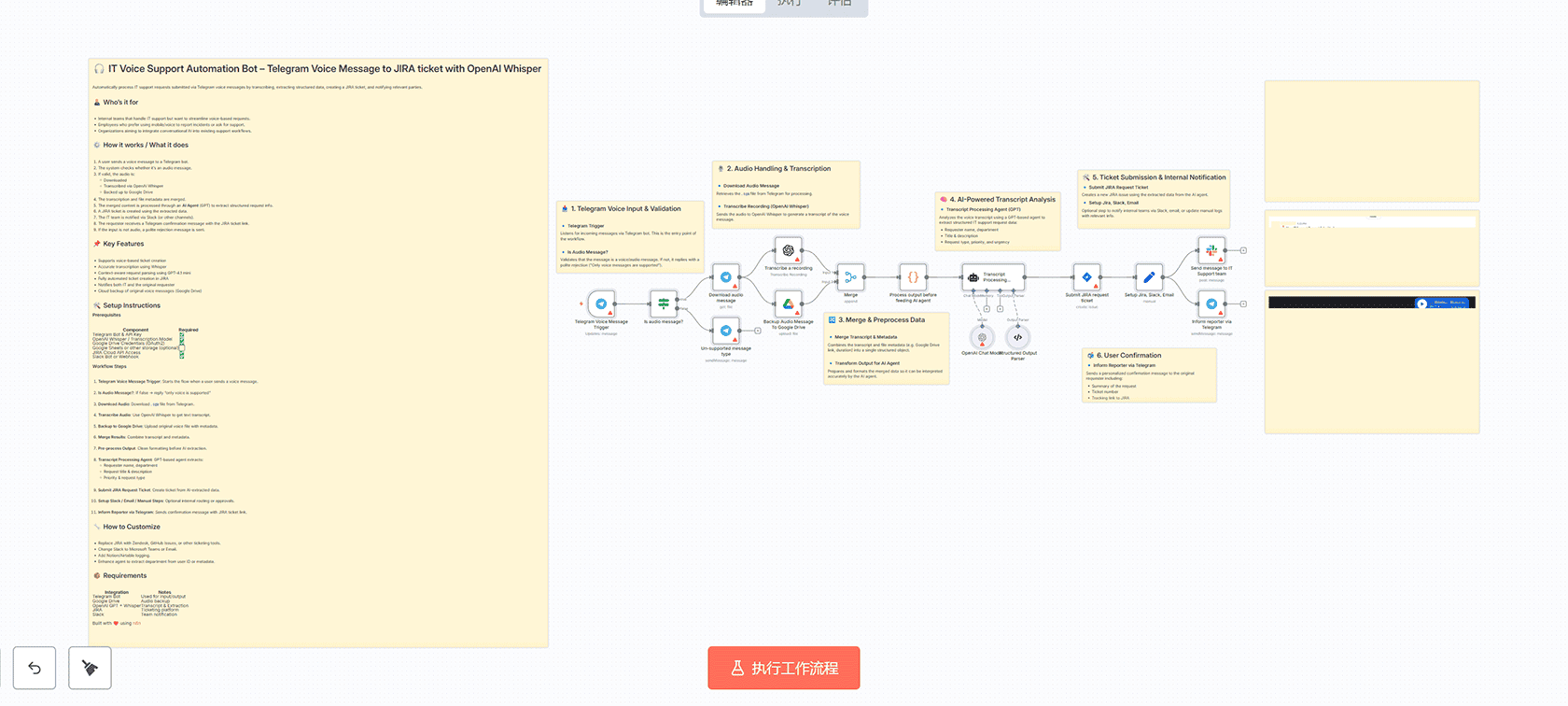The height and width of the screenshot is (706, 1568).
Task: Click the Telegram Voice Message Trigger node
Action: click(x=601, y=304)
